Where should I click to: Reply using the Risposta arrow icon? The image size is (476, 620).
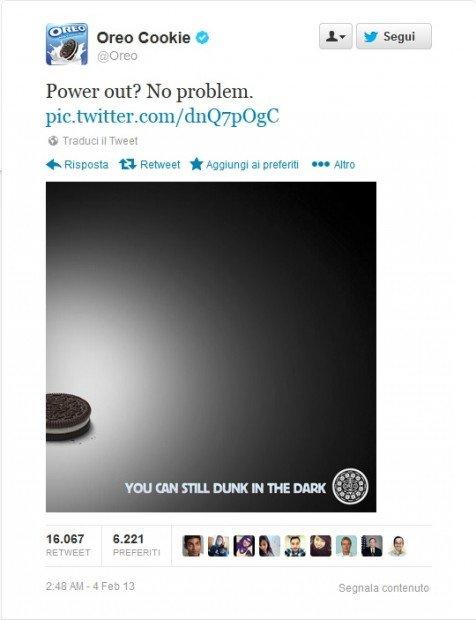pyautogui.click(x=54, y=164)
